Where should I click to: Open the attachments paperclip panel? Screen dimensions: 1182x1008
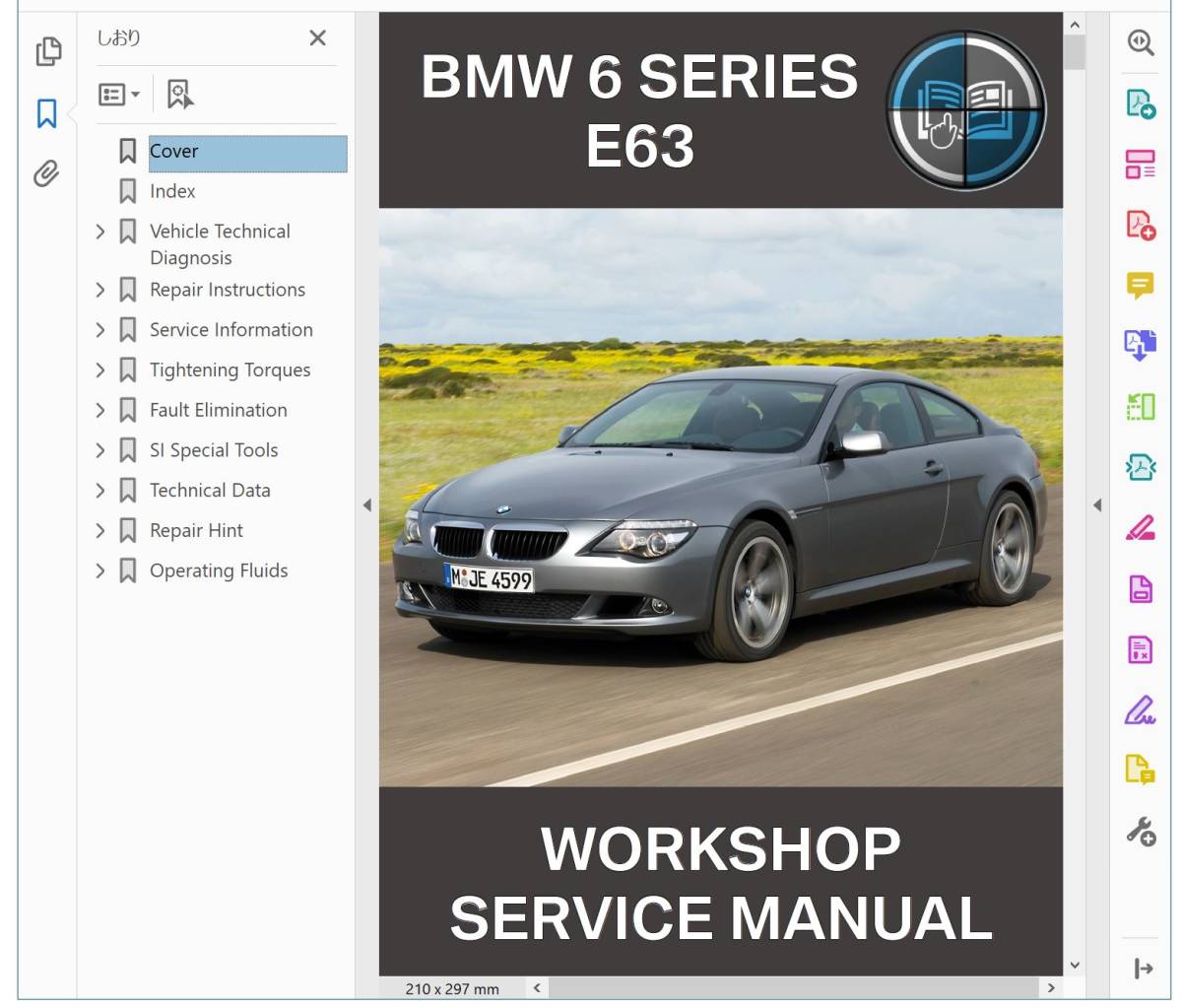coord(46,173)
